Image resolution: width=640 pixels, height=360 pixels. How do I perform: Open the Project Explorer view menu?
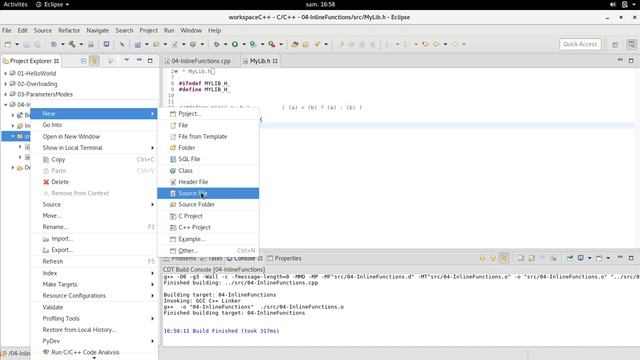[127, 60]
